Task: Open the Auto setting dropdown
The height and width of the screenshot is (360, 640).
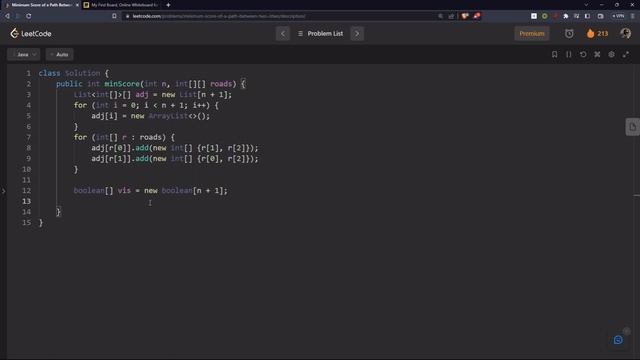Action: (60, 54)
